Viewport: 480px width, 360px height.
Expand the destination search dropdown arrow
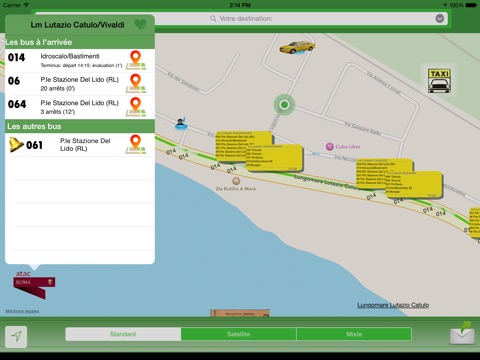[x=440, y=18]
